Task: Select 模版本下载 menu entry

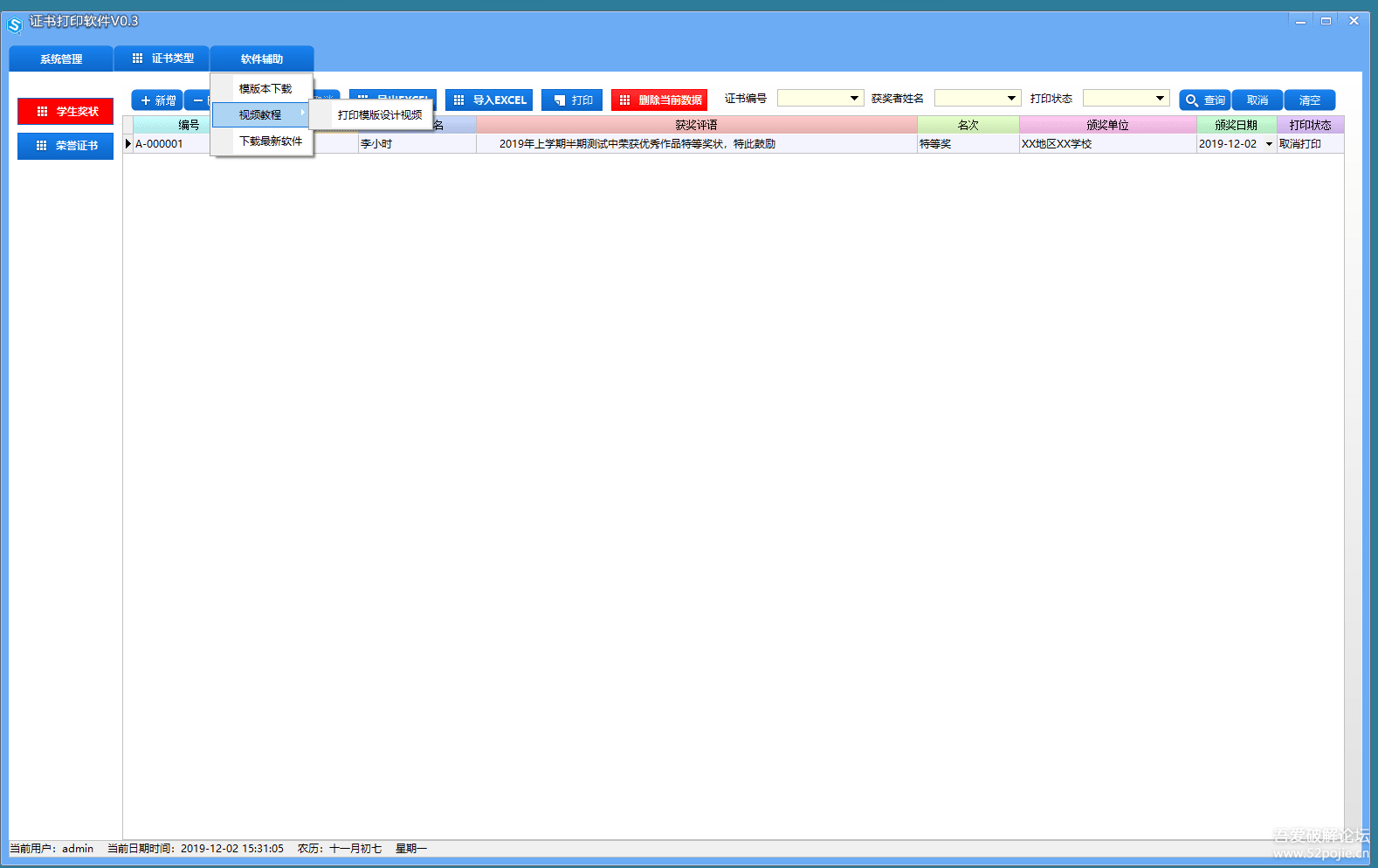Action: [x=262, y=89]
